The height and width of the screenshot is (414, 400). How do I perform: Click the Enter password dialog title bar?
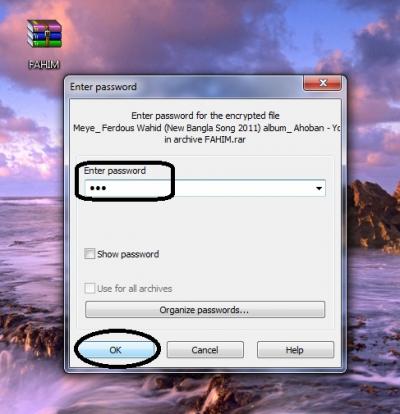point(185,87)
